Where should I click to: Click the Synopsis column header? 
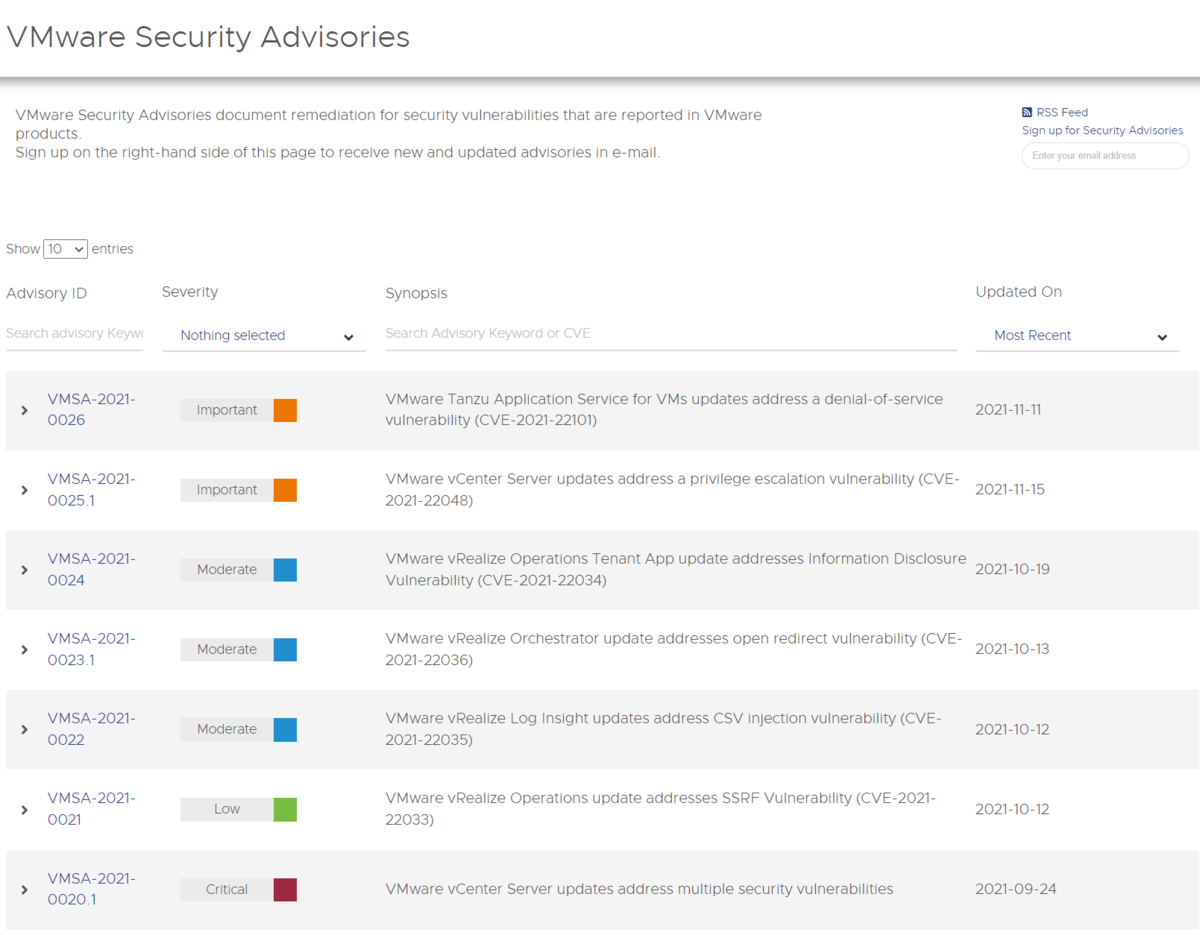pos(416,294)
